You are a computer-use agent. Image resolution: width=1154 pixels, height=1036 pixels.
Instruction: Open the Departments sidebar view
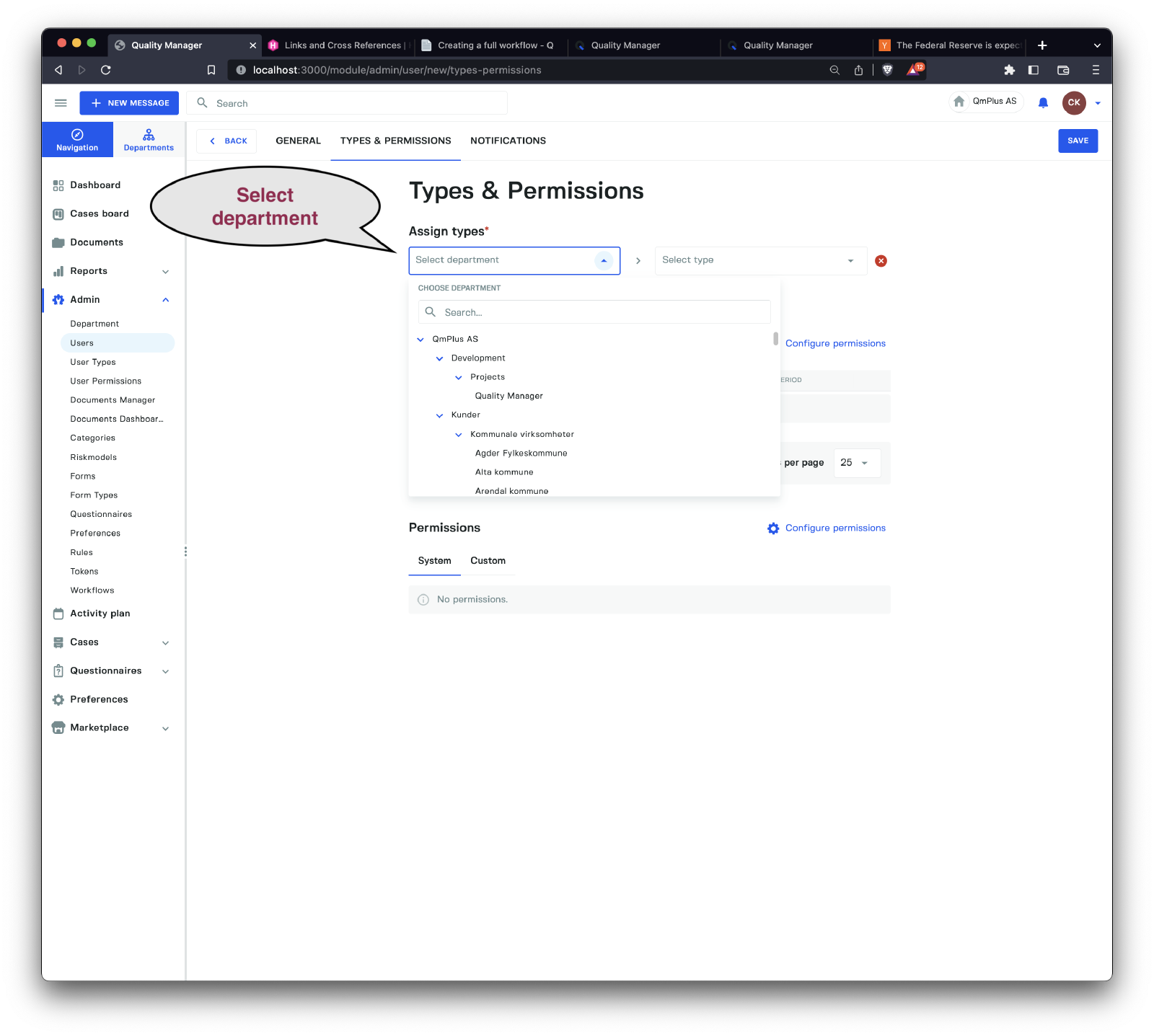coord(149,140)
